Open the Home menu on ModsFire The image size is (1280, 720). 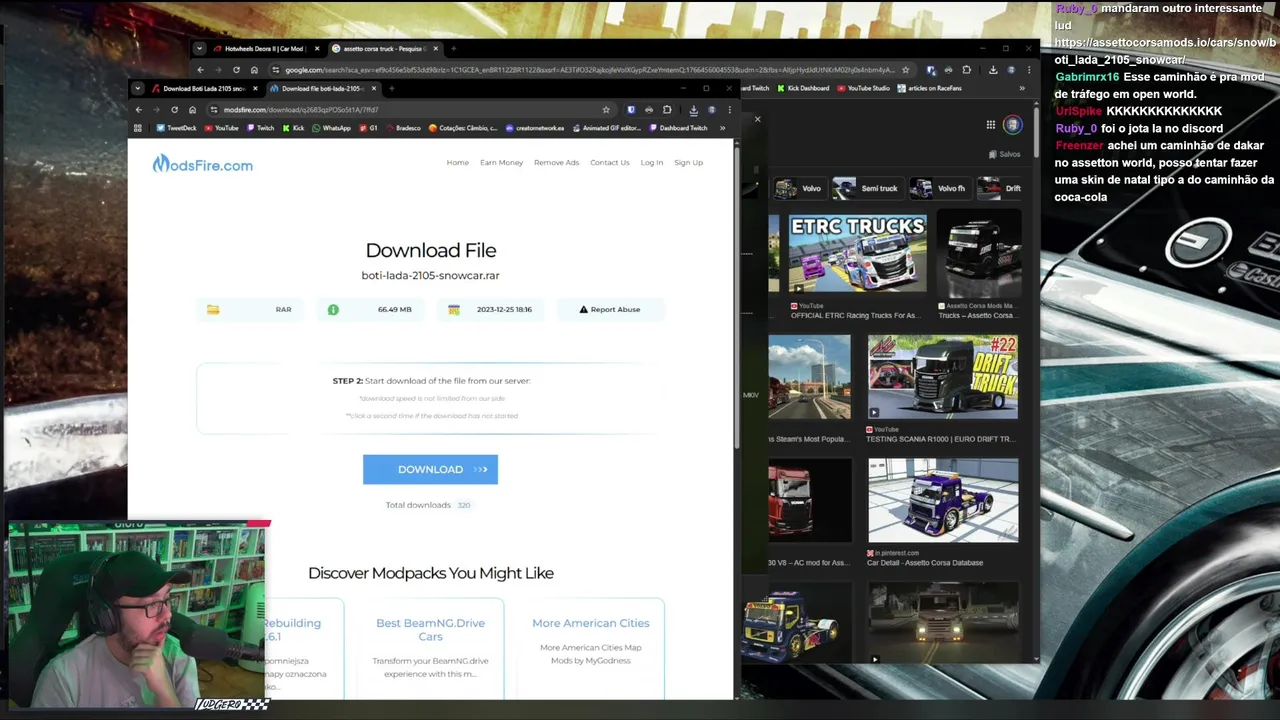pyautogui.click(x=457, y=162)
